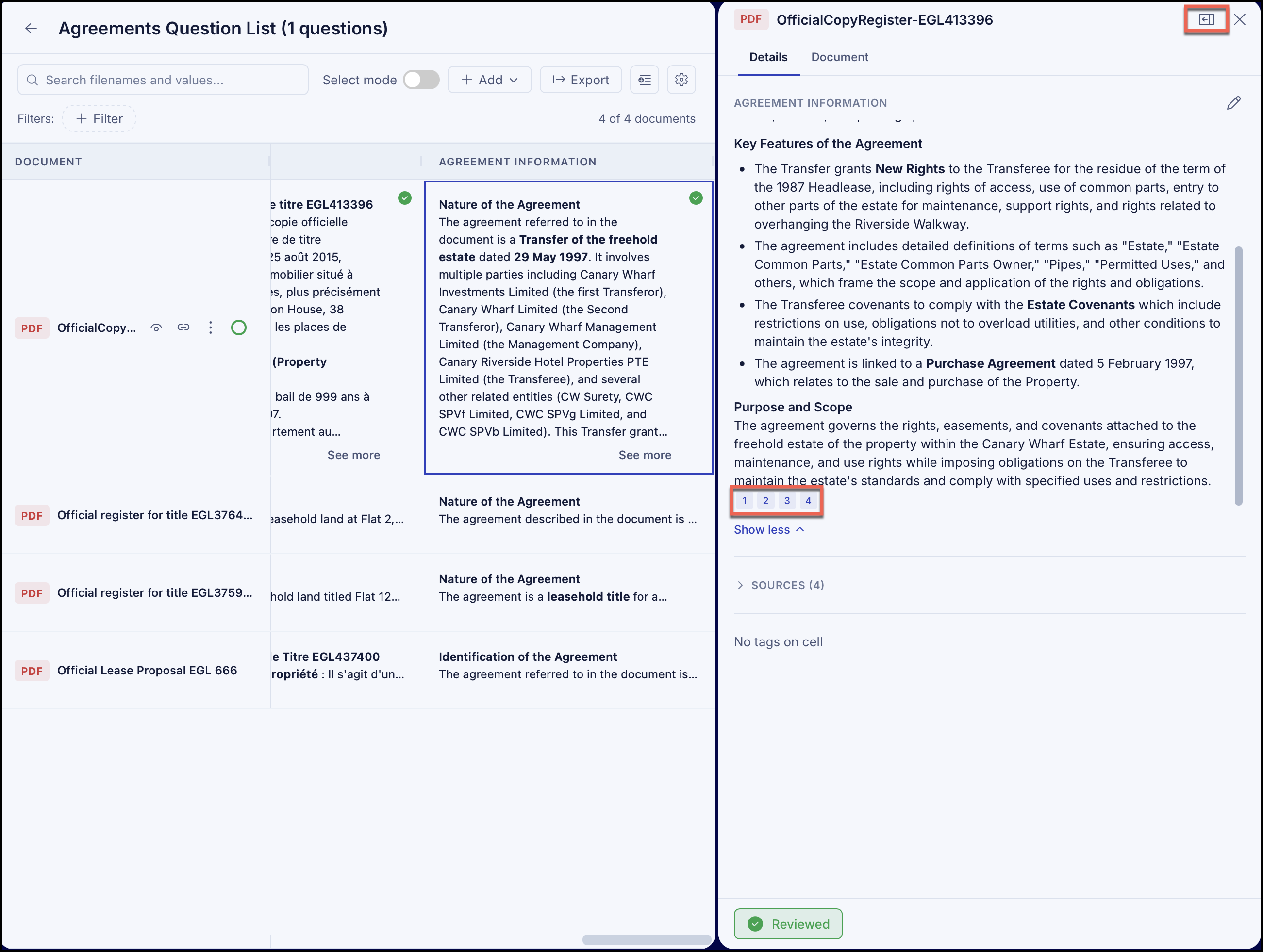Image resolution: width=1263 pixels, height=952 pixels.
Task: Preview OfficialCopy document with the eye icon
Action: pos(156,328)
